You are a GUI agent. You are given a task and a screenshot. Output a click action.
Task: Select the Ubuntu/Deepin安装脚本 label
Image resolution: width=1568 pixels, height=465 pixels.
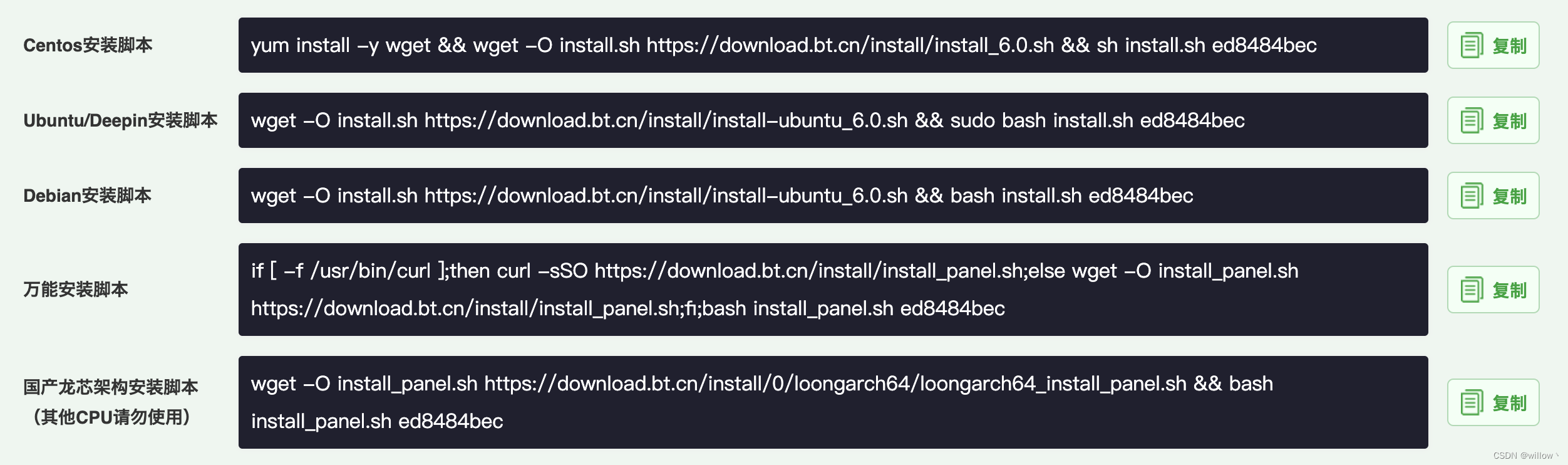tap(120, 120)
